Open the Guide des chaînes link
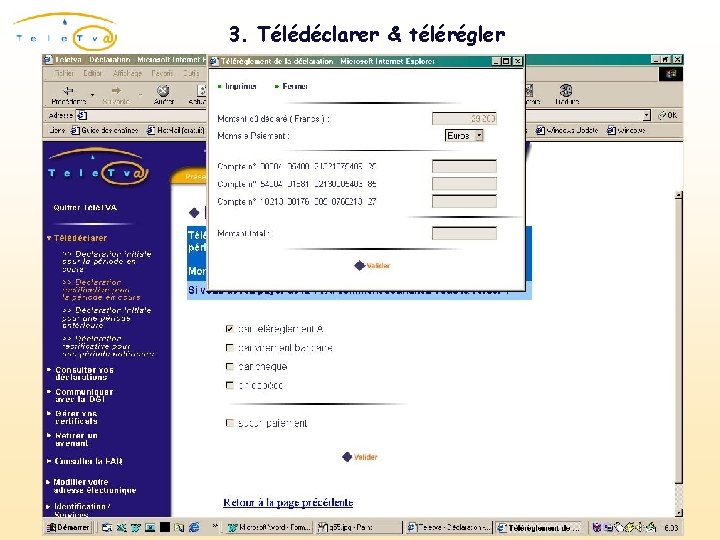The width and height of the screenshot is (720, 540). (x=104, y=130)
